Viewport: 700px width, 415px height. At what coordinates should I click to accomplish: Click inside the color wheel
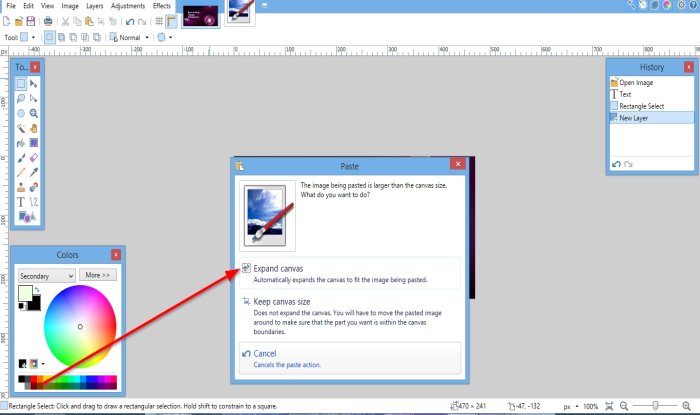pos(80,327)
